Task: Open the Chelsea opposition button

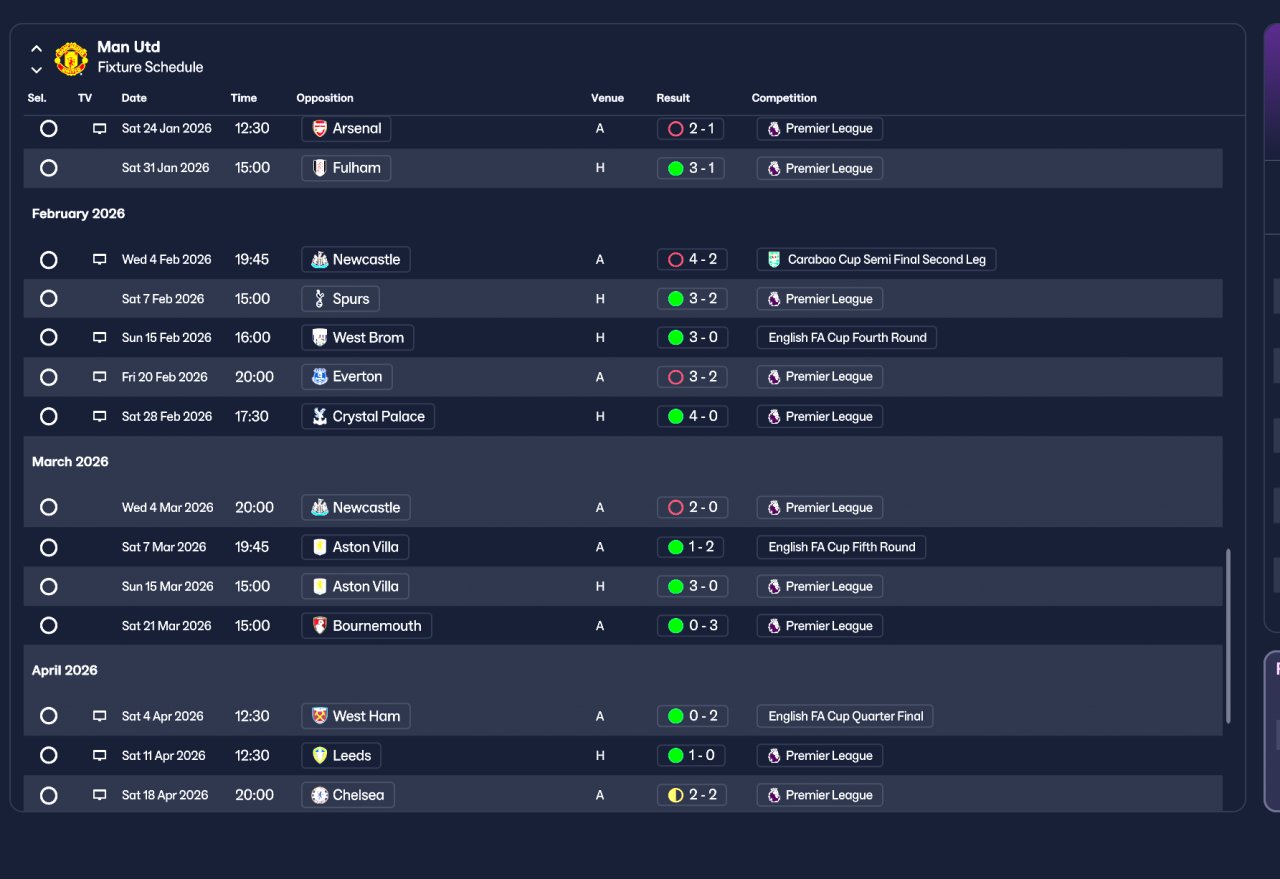Action: [x=348, y=795]
